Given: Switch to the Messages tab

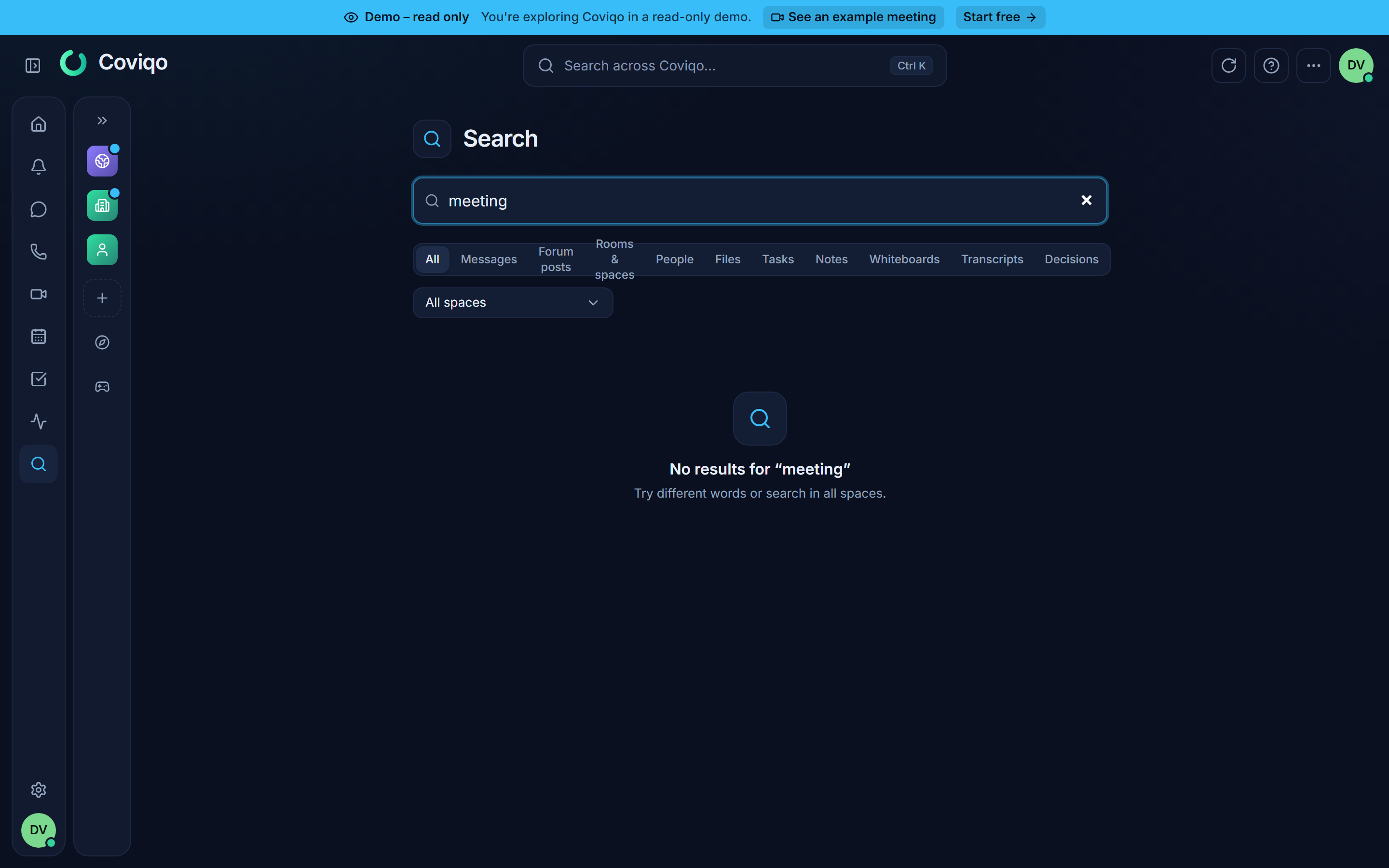Looking at the screenshot, I should pos(489,259).
